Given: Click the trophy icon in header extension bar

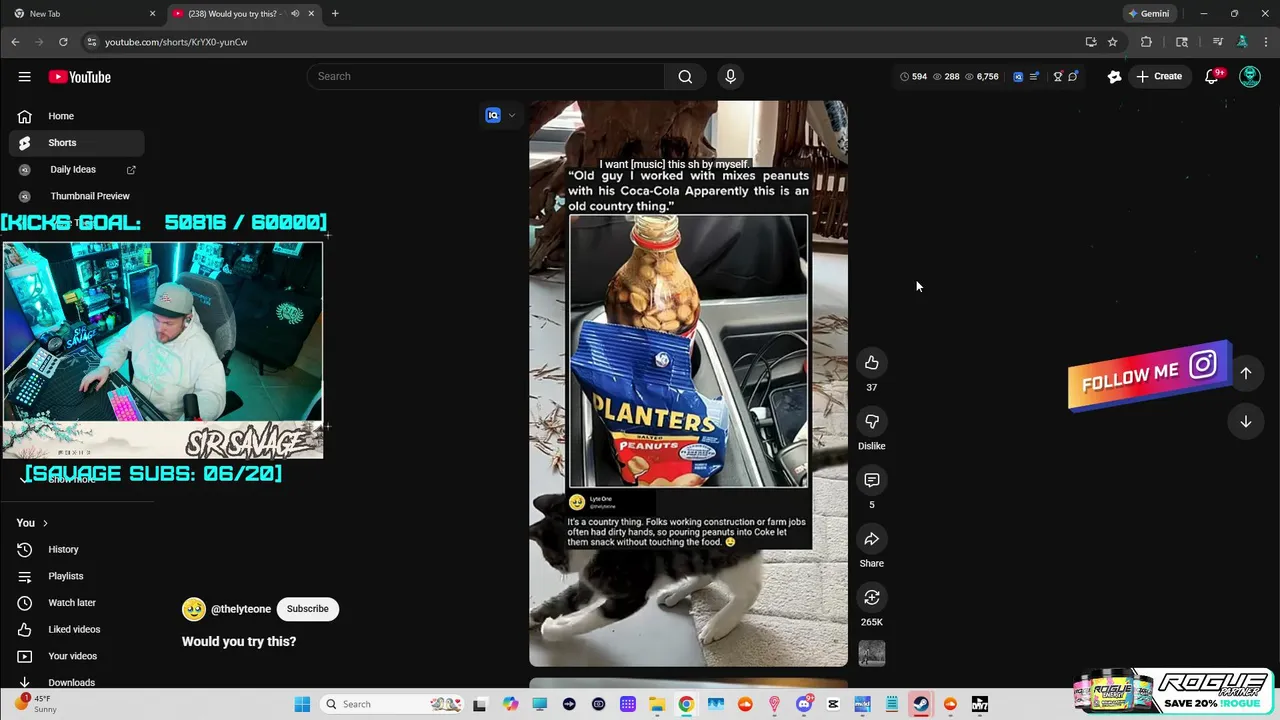Looking at the screenshot, I should pyautogui.click(x=1058, y=76).
